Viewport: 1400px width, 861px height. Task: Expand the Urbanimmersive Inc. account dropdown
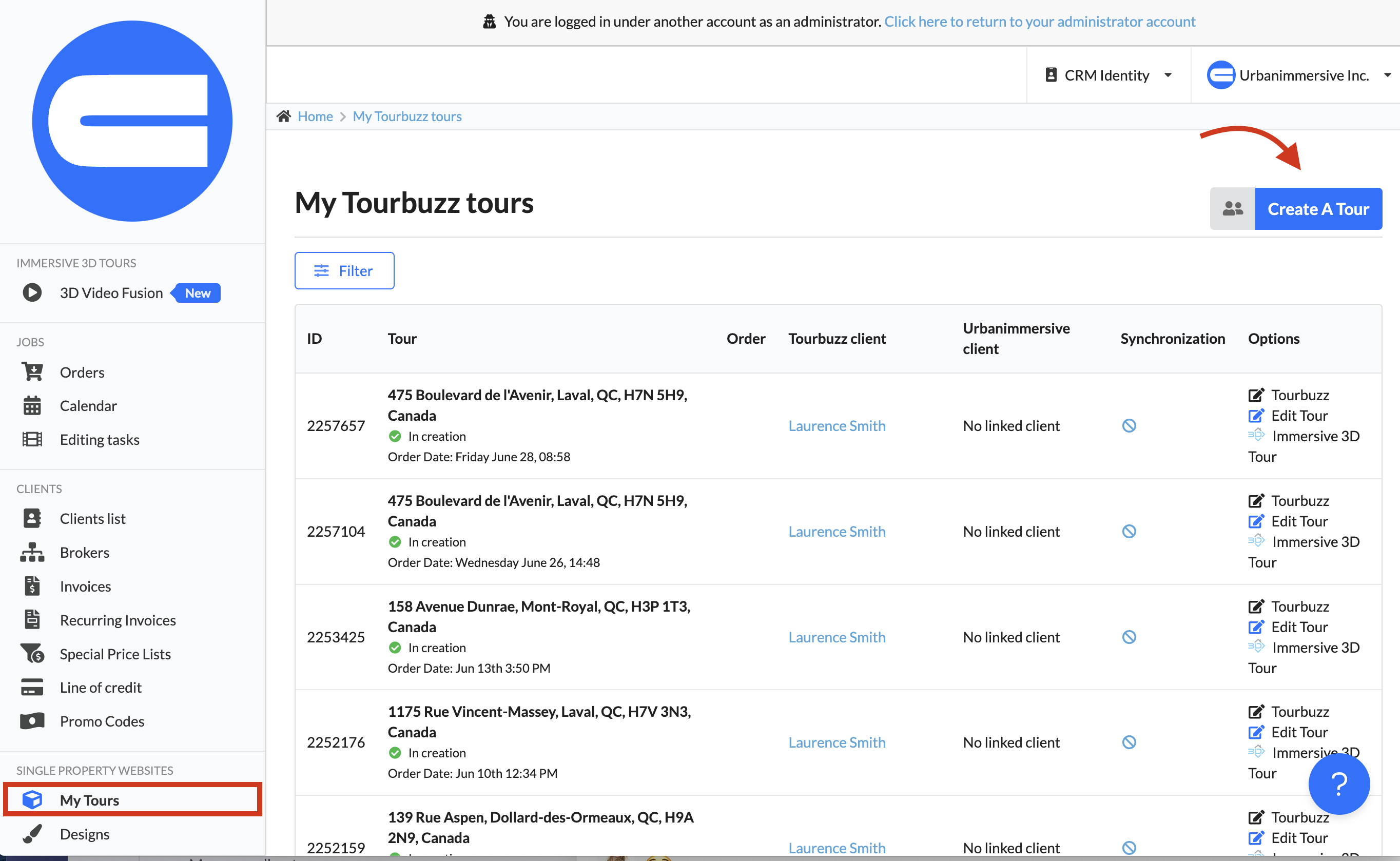coord(1299,75)
